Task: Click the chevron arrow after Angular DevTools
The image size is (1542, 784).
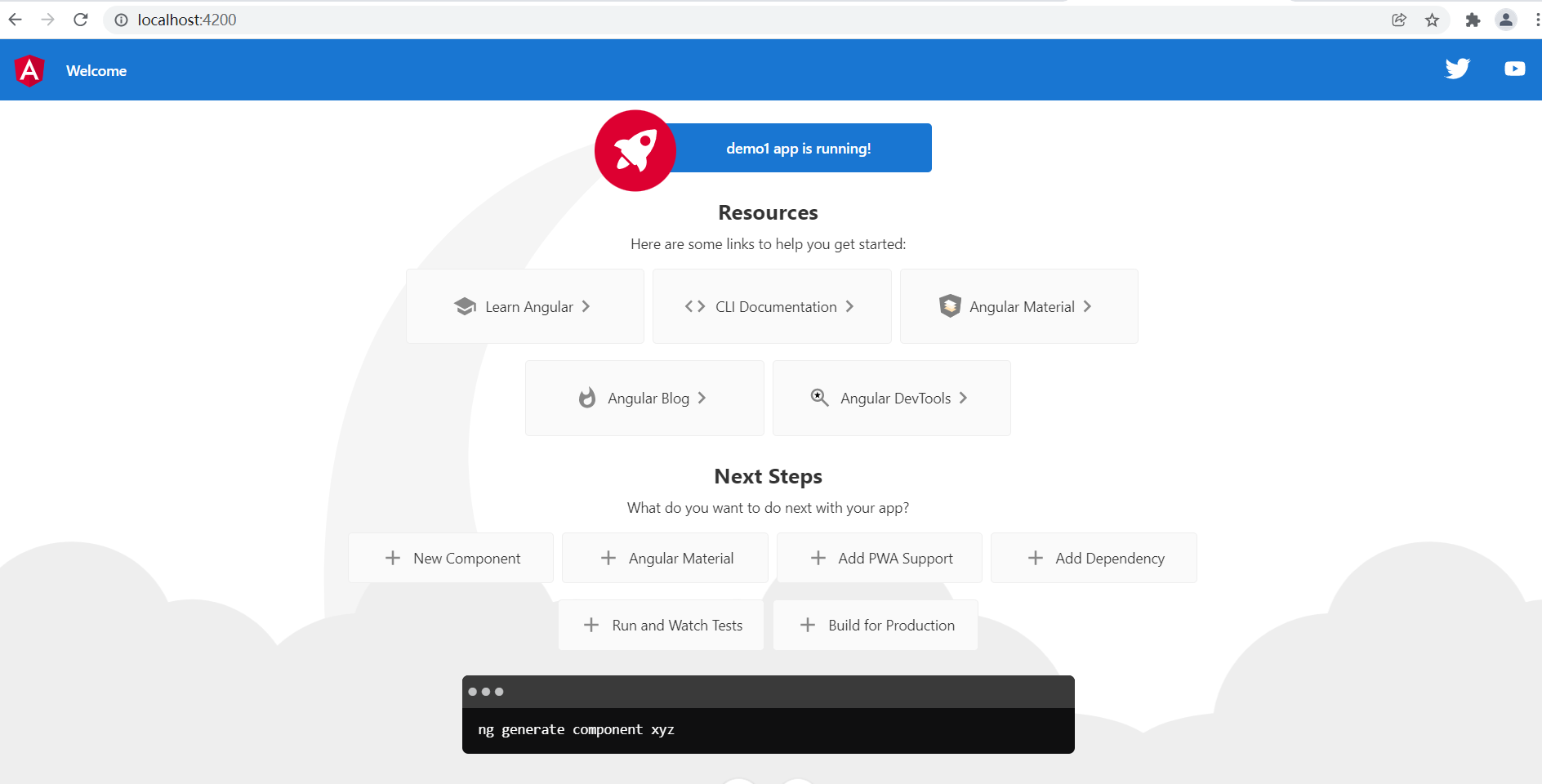Action: coord(963,398)
